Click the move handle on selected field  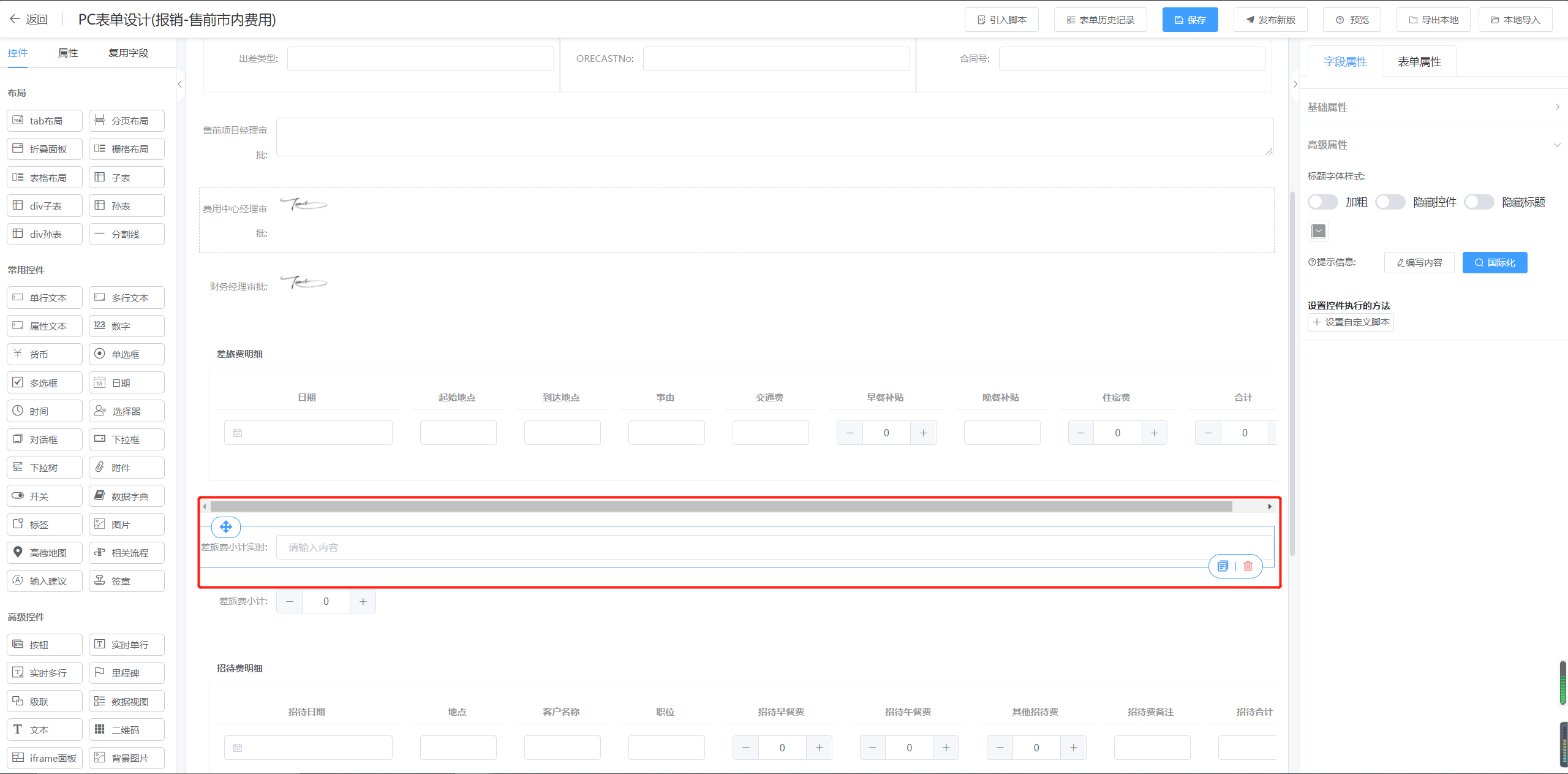coord(225,526)
